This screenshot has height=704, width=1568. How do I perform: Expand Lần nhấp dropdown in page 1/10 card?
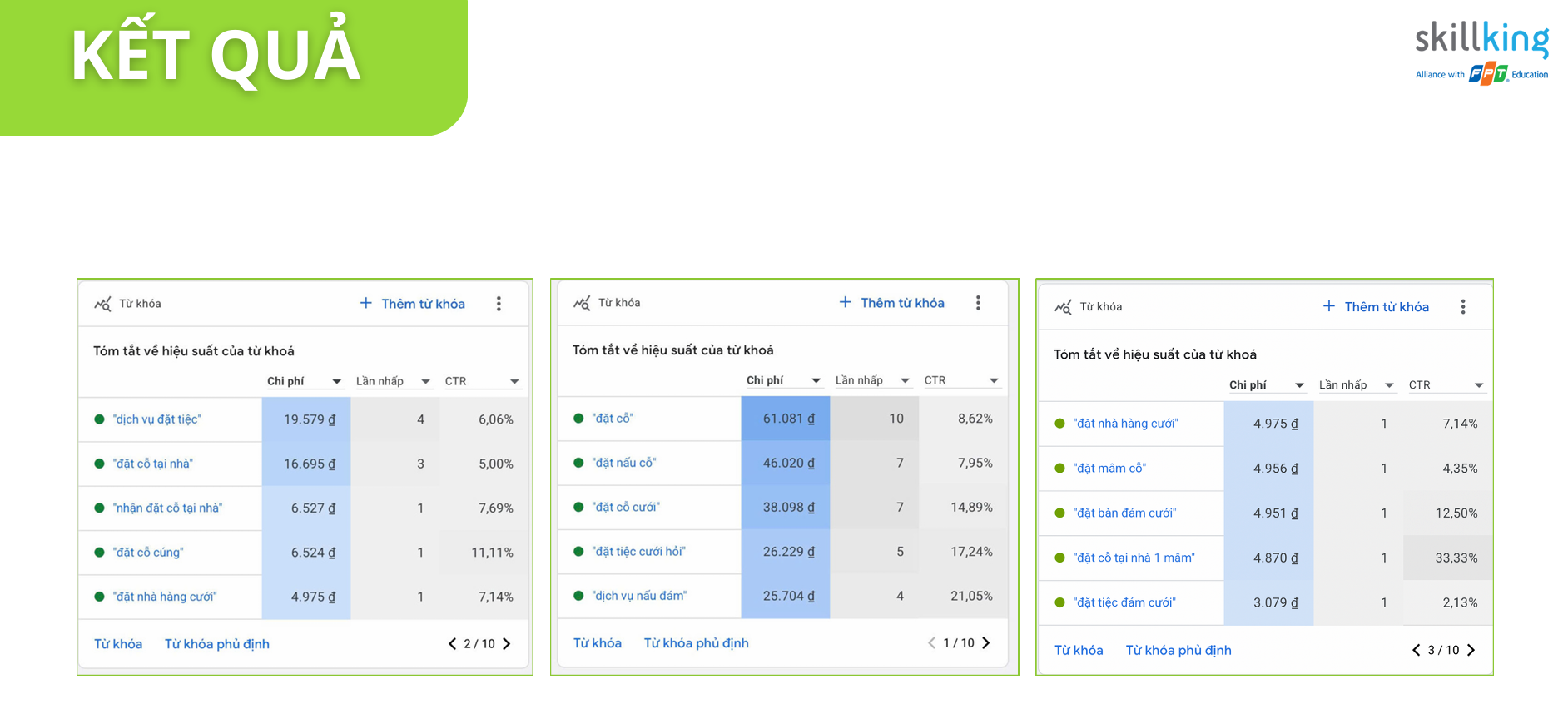[x=905, y=381]
